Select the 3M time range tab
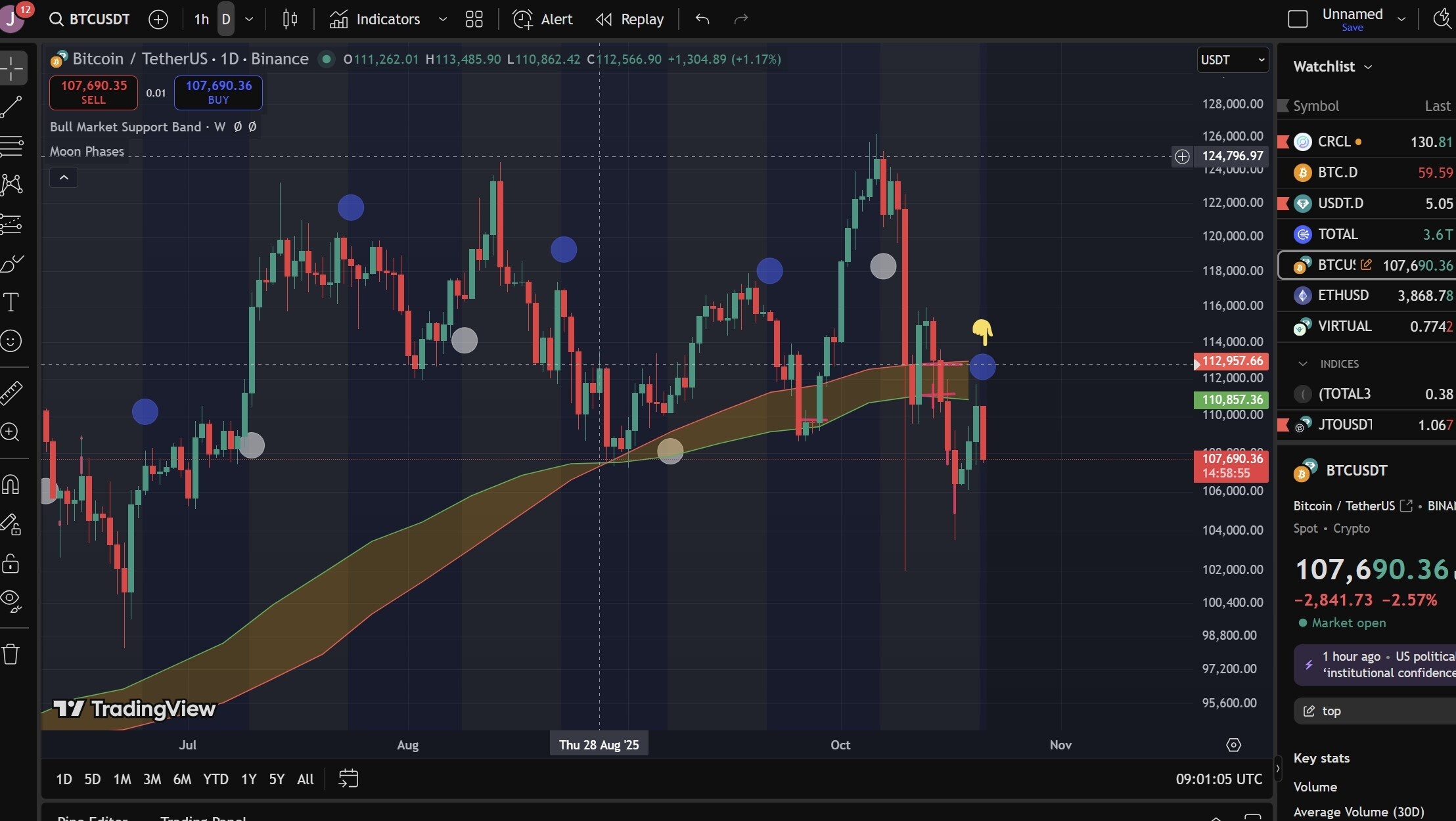 (152, 779)
